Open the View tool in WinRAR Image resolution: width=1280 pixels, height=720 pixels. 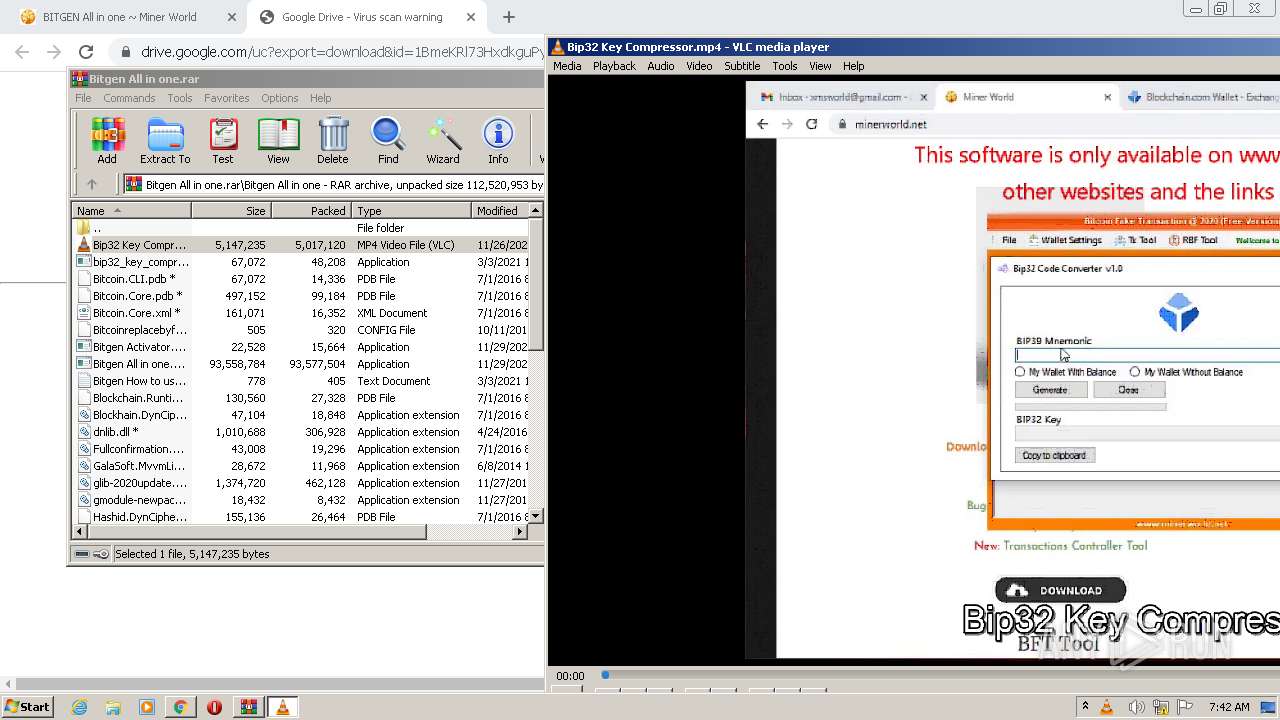pyautogui.click(x=278, y=141)
